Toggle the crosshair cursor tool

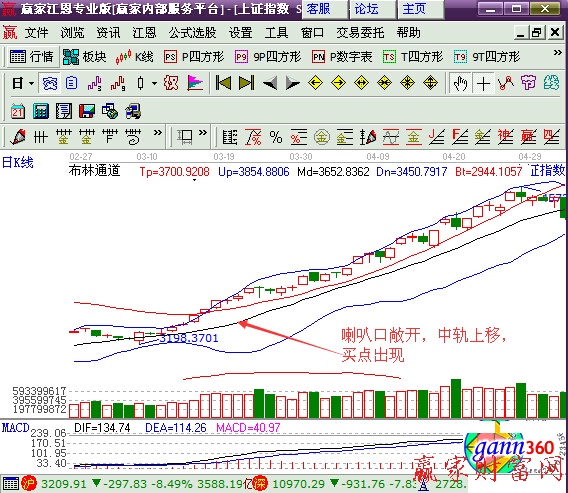(484, 84)
